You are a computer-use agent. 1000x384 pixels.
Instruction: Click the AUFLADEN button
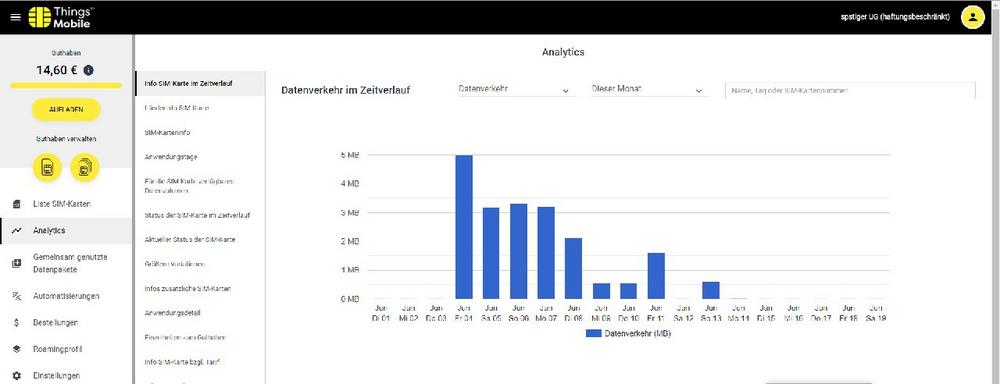pyautogui.click(x=66, y=110)
